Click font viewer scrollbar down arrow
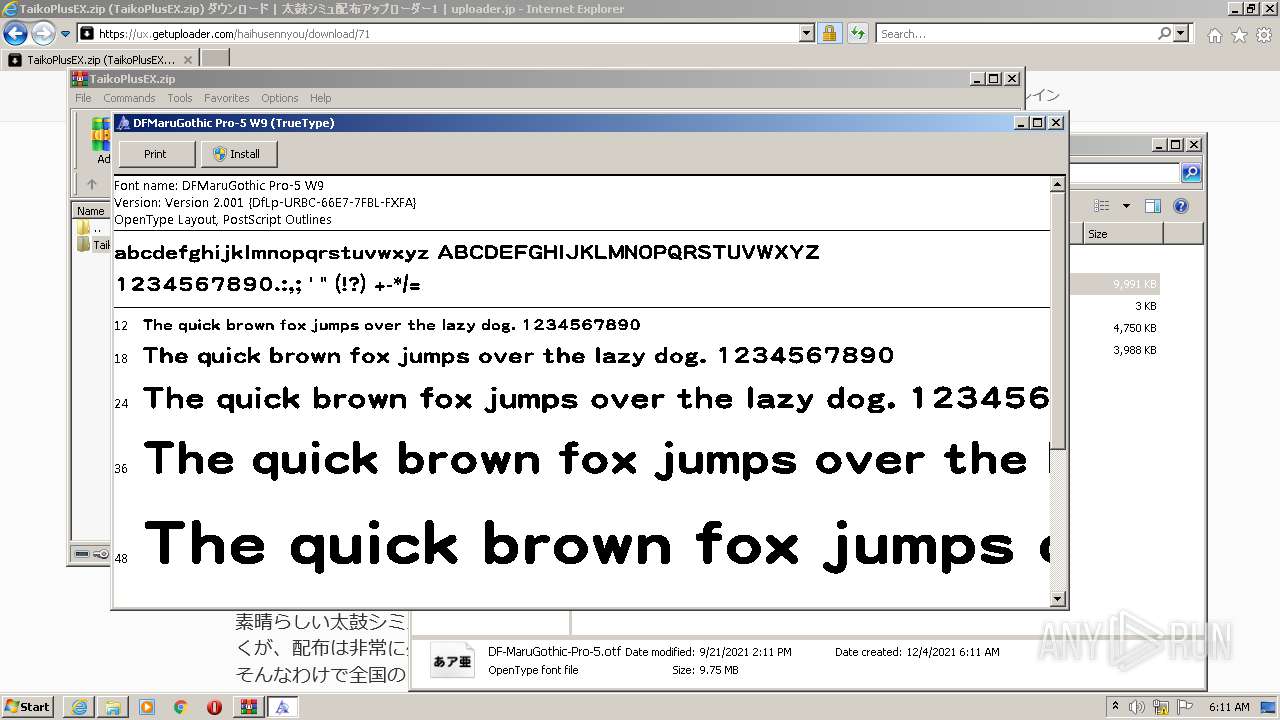Screen dimensions: 1280x720 click(x=1058, y=599)
